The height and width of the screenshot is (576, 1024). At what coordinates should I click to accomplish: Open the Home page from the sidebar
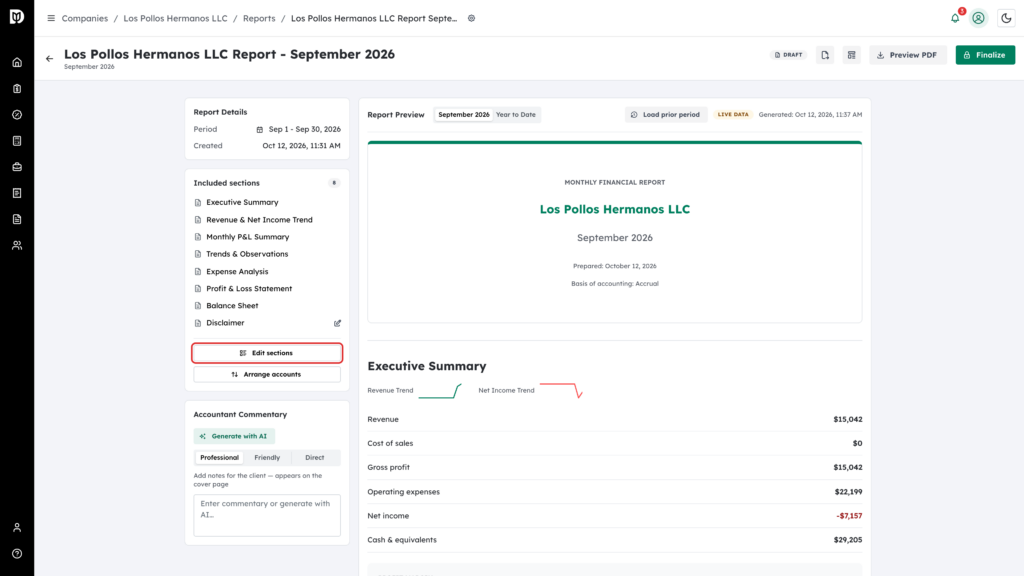pos(17,63)
